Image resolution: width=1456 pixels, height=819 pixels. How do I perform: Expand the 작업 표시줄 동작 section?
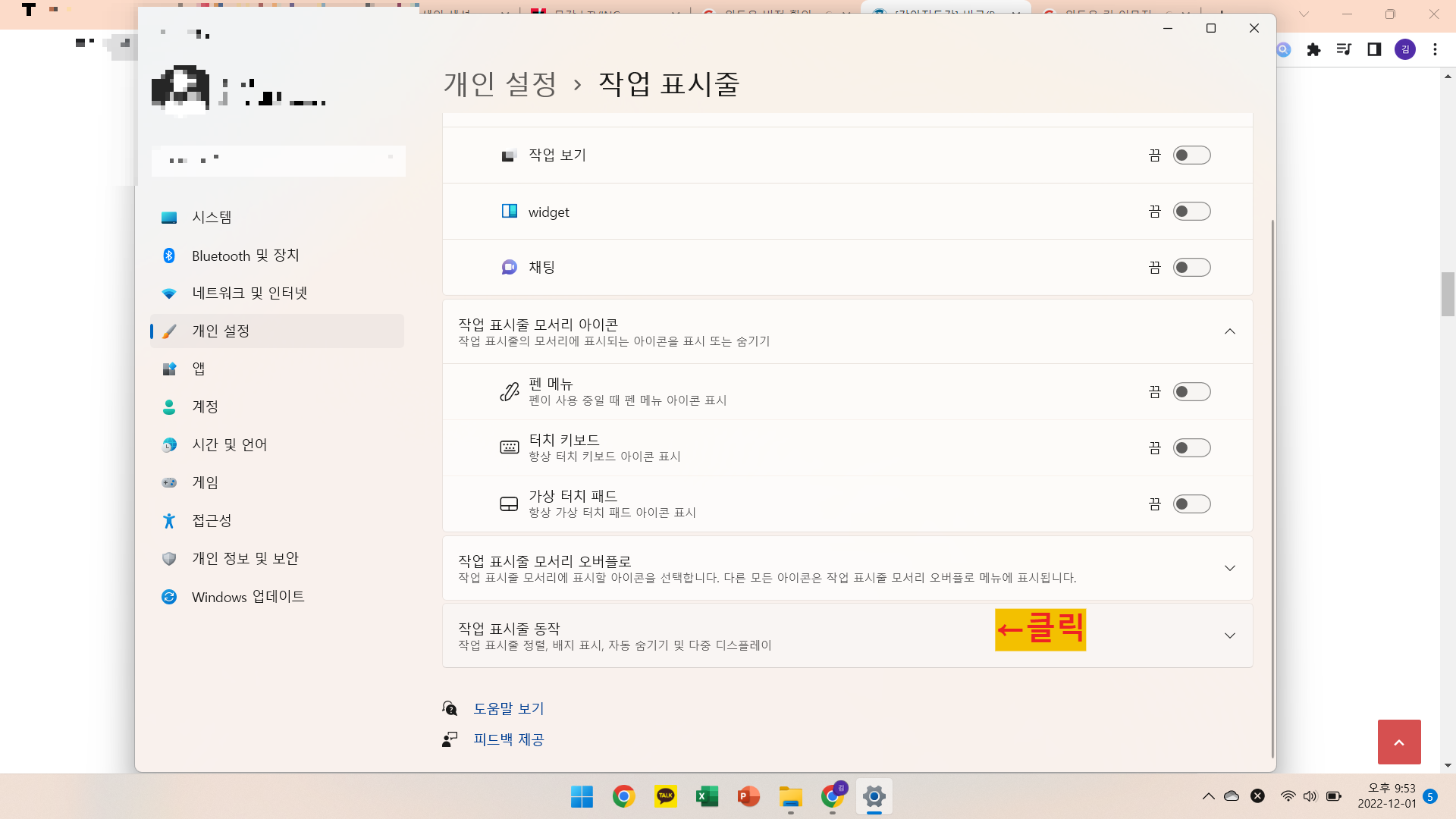pos(1229,635)
